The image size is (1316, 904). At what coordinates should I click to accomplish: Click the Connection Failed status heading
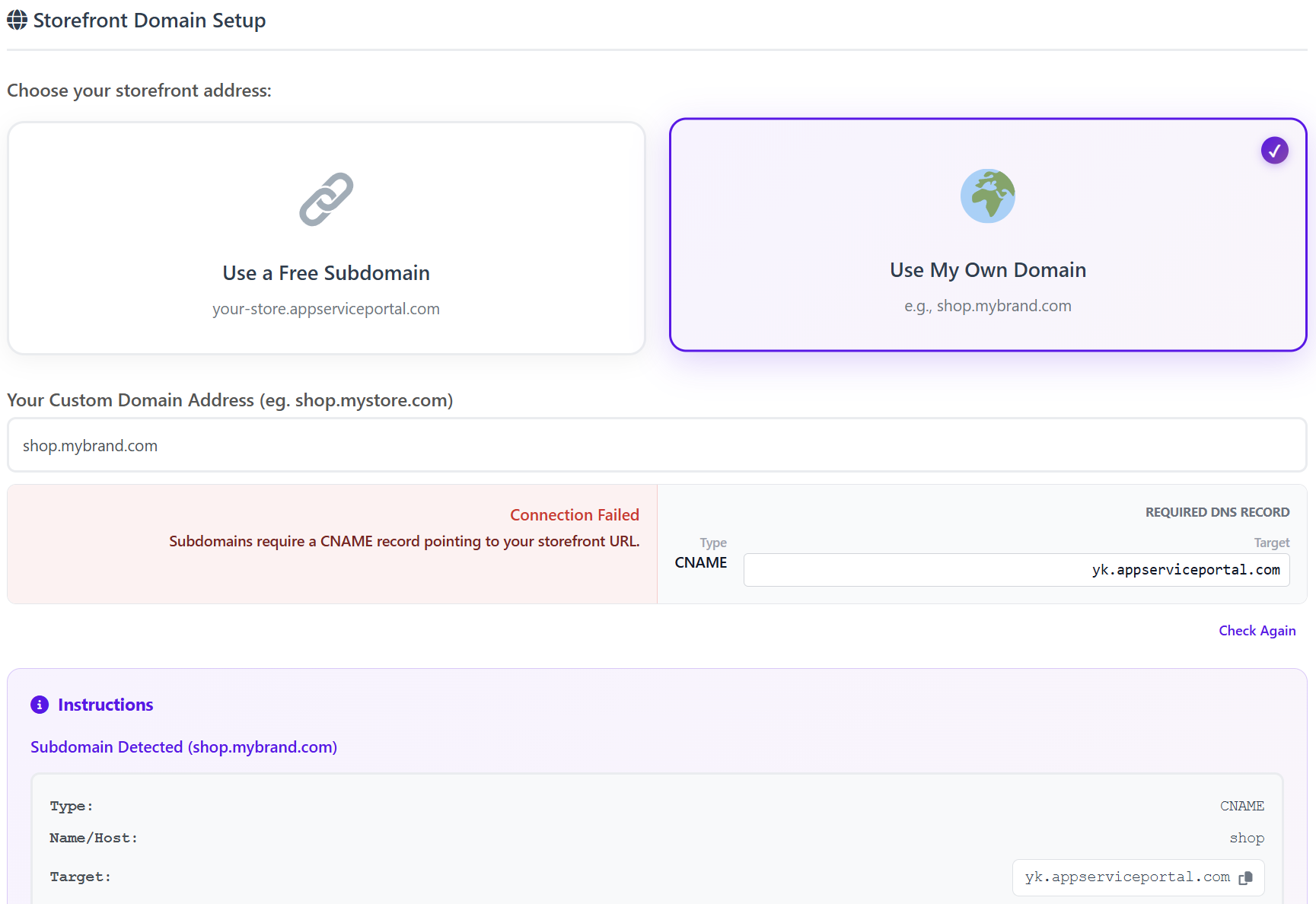click(x=574, y=515)
